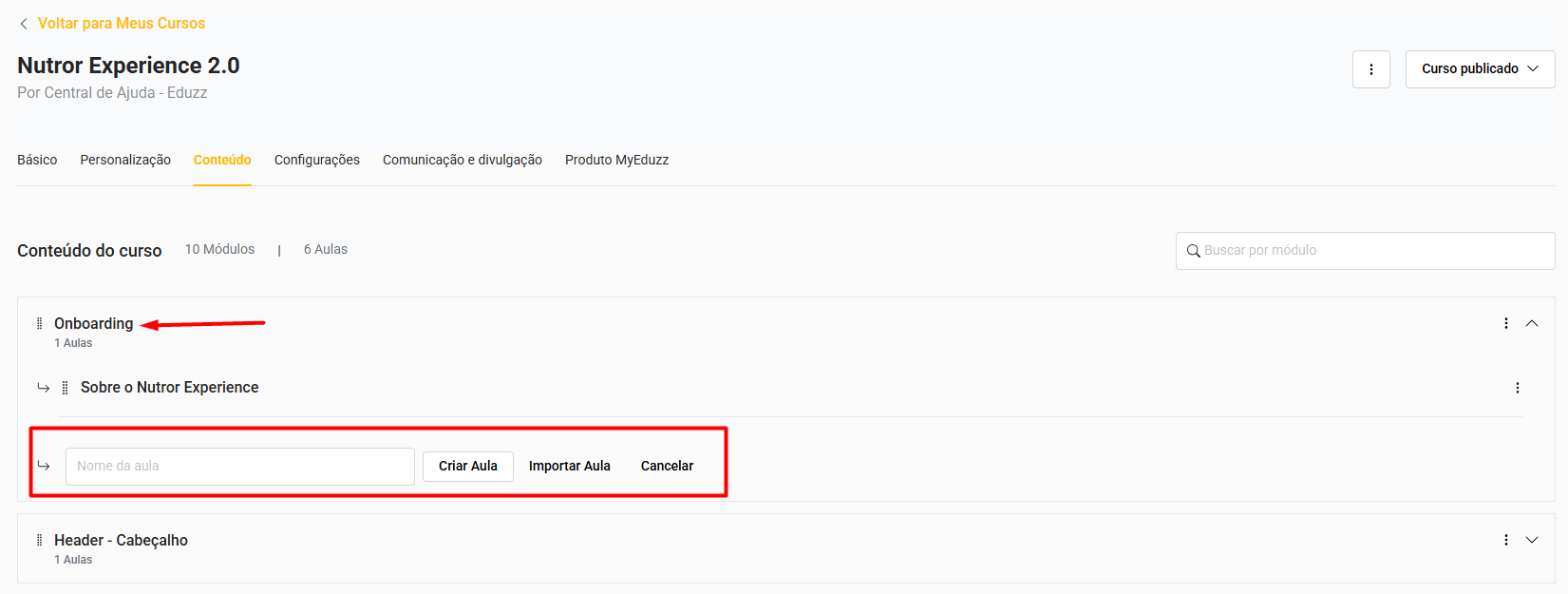Image resolution: width=1568 pixels, height=594 pixels.
Task: Click drag handle of Sobre o Nutror Experience
Action: [x=65, y=388]
